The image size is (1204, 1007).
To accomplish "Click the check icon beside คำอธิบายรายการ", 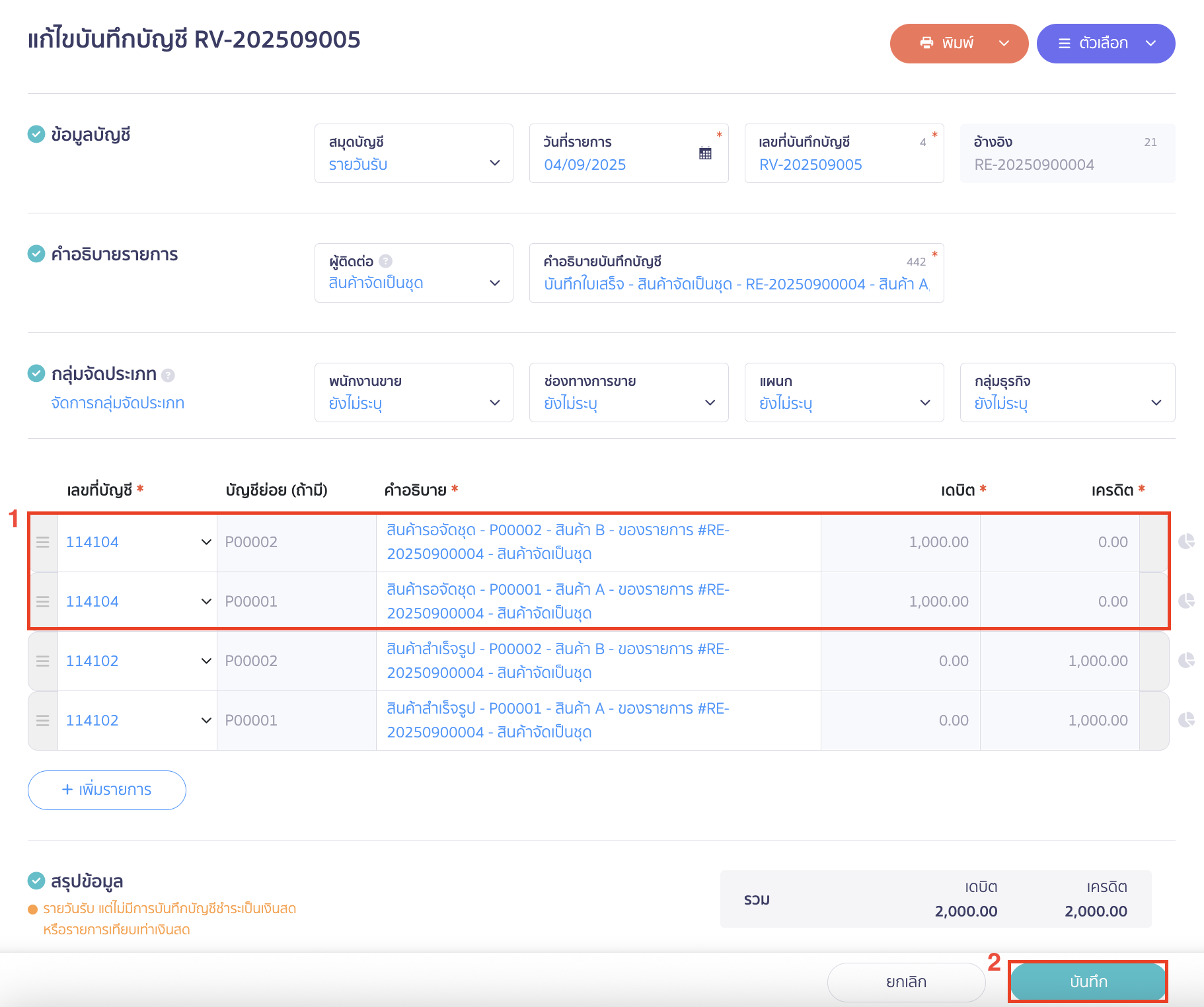I will pyautogui.click(x=36, y=254).
